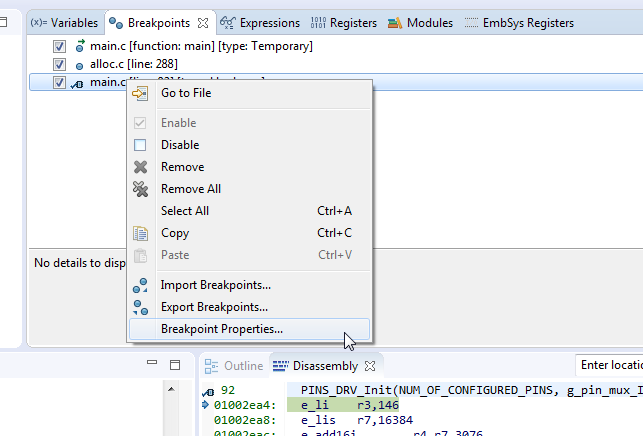The width and height of the screenshot is (643, 436).
Task: Click temporary breakpoint icon for main.c
Action: (80, 46)
